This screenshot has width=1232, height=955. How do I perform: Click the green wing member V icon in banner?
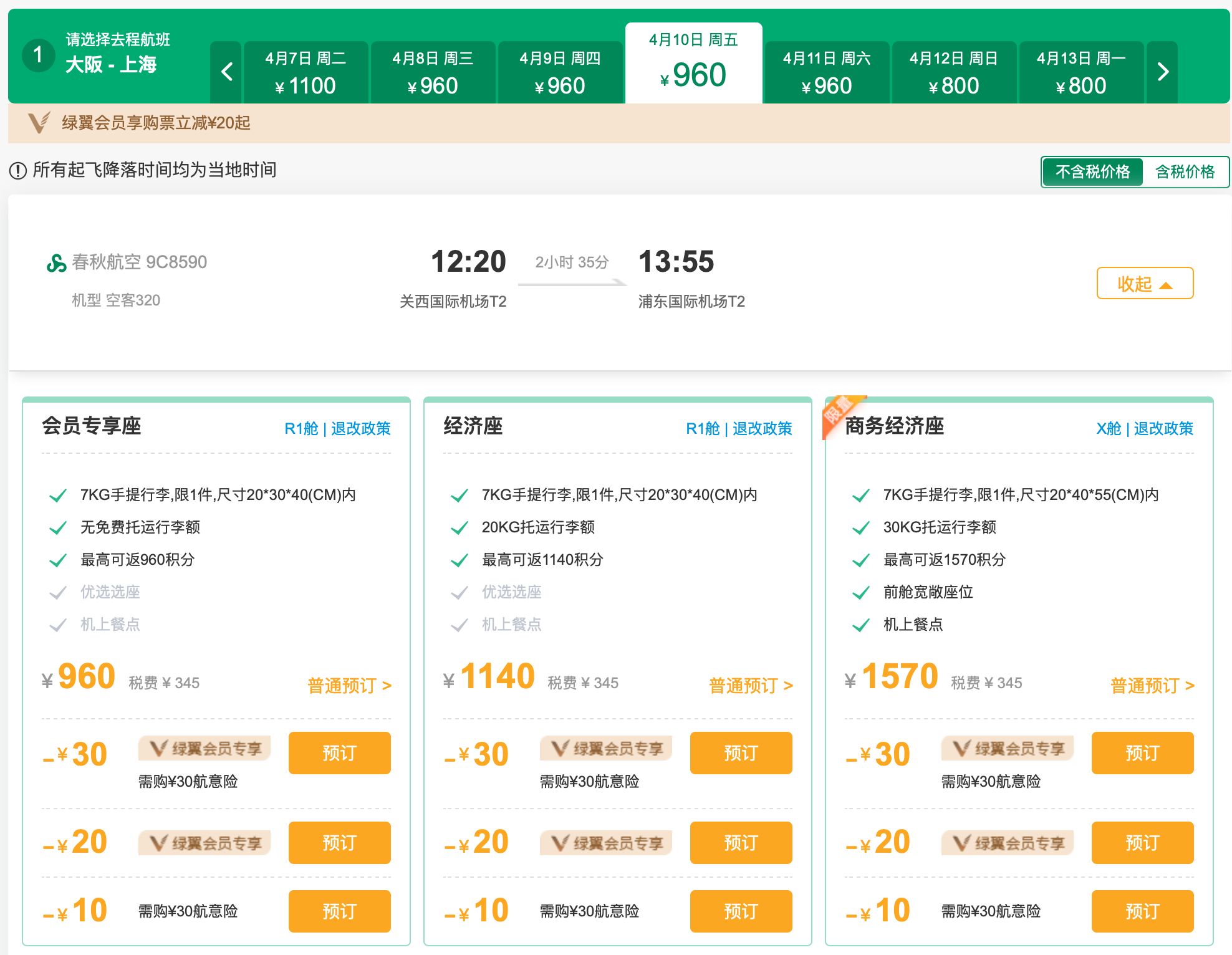tap(39, 122)
